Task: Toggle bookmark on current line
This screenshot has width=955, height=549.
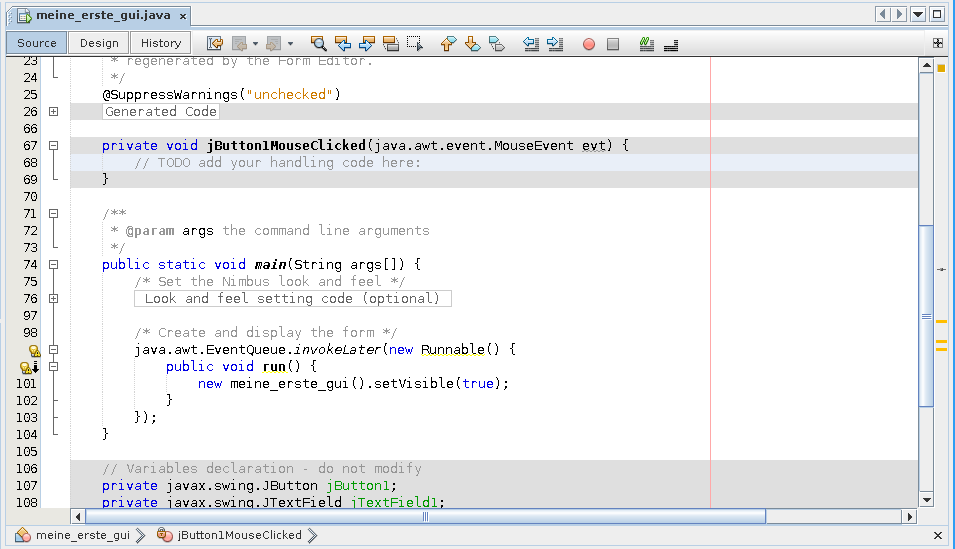Action: point(496,44)
